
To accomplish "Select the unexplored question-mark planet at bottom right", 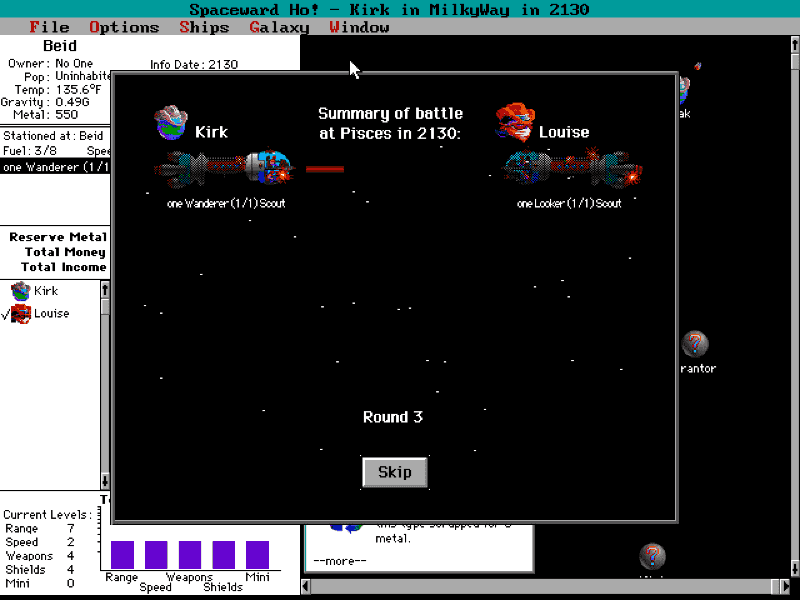I will tap(652, 556).
